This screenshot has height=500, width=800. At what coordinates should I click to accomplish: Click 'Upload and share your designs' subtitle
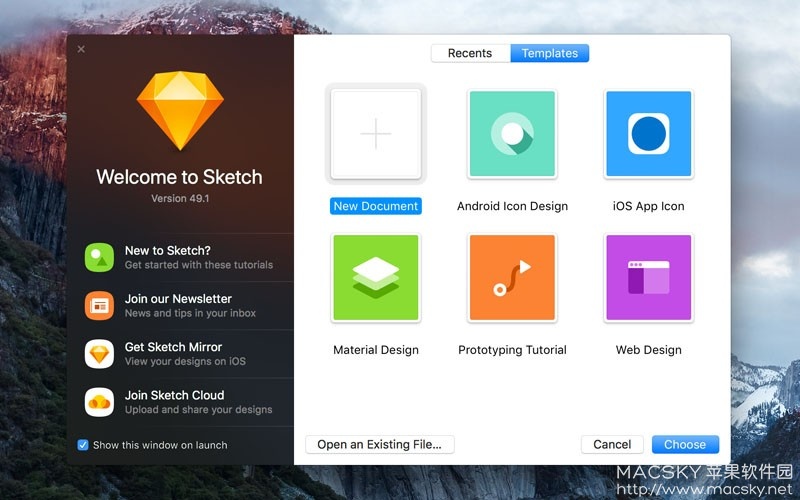pos(198,410)
